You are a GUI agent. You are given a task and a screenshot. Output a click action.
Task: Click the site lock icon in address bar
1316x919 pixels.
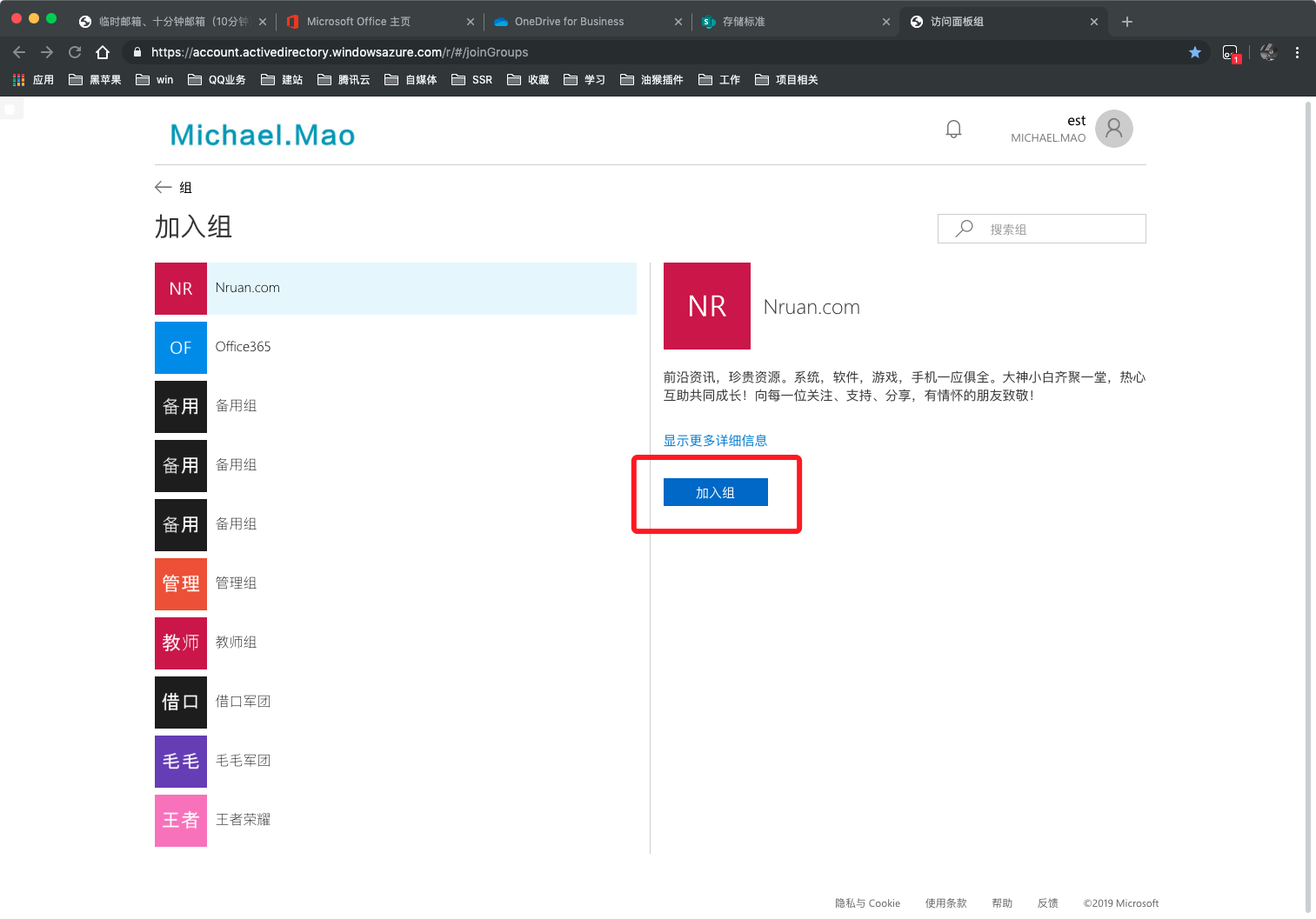click(137, 52)
